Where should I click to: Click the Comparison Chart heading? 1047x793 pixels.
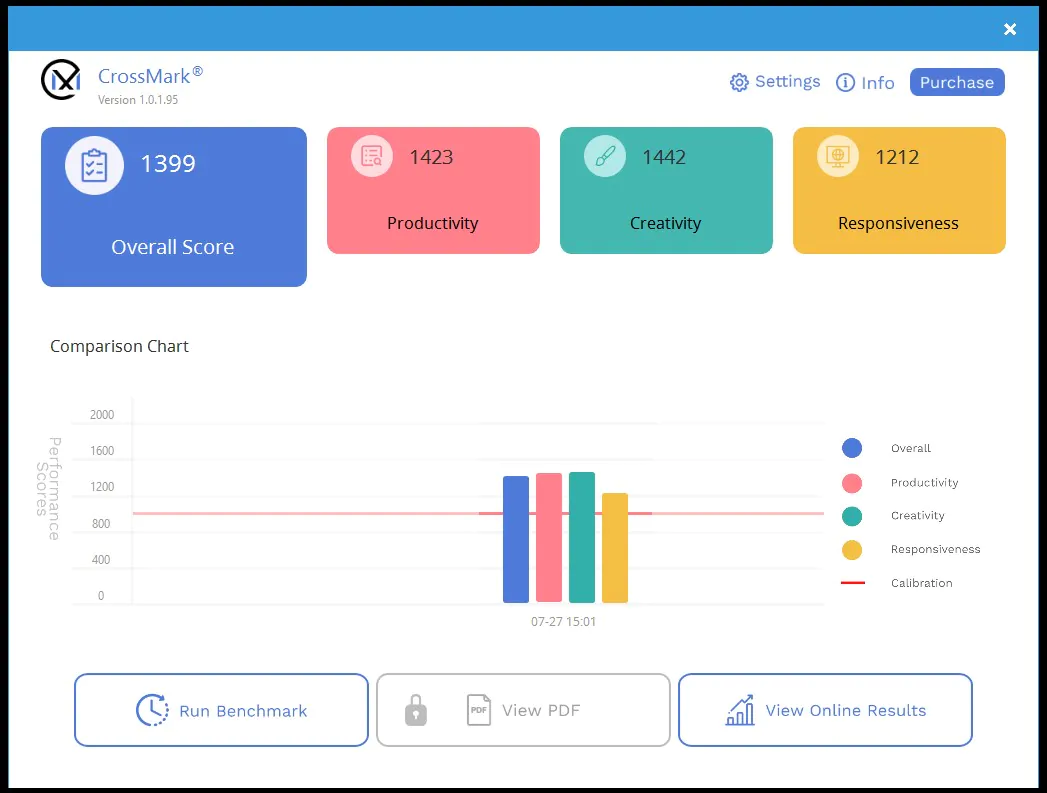[120, 346]
